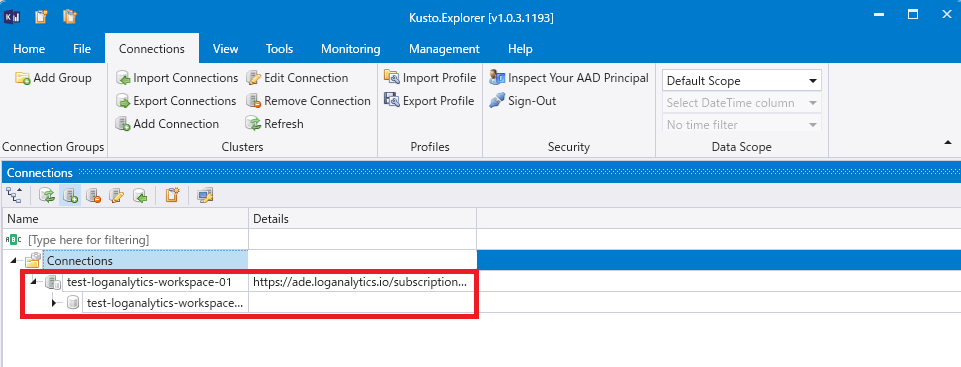Image resolution: width=961 pixels, height=367 pixels.
Task: Click Kusto app icon in title bar
Action: 12,17
